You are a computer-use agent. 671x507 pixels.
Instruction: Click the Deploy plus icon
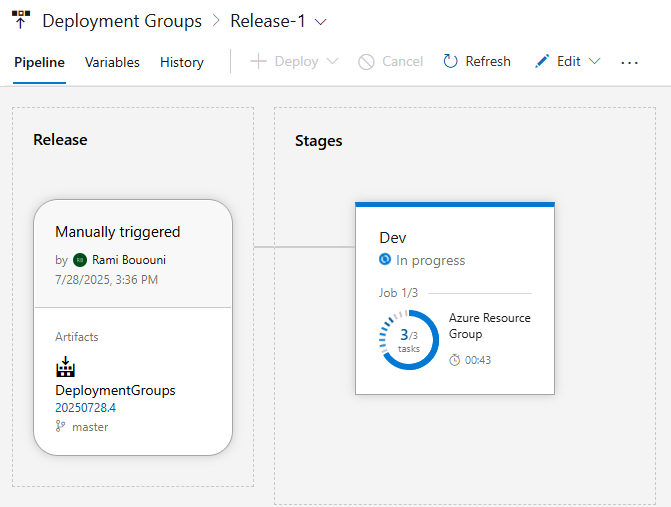(258, 62)
